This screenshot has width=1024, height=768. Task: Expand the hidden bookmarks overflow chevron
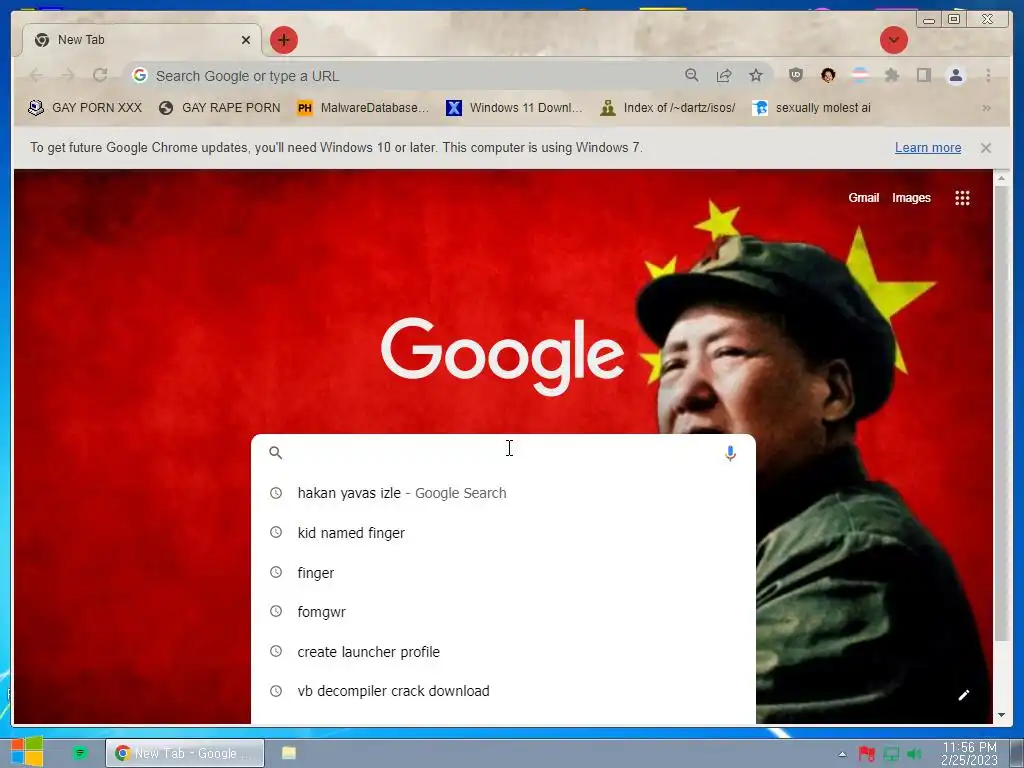tap(986, 108)
